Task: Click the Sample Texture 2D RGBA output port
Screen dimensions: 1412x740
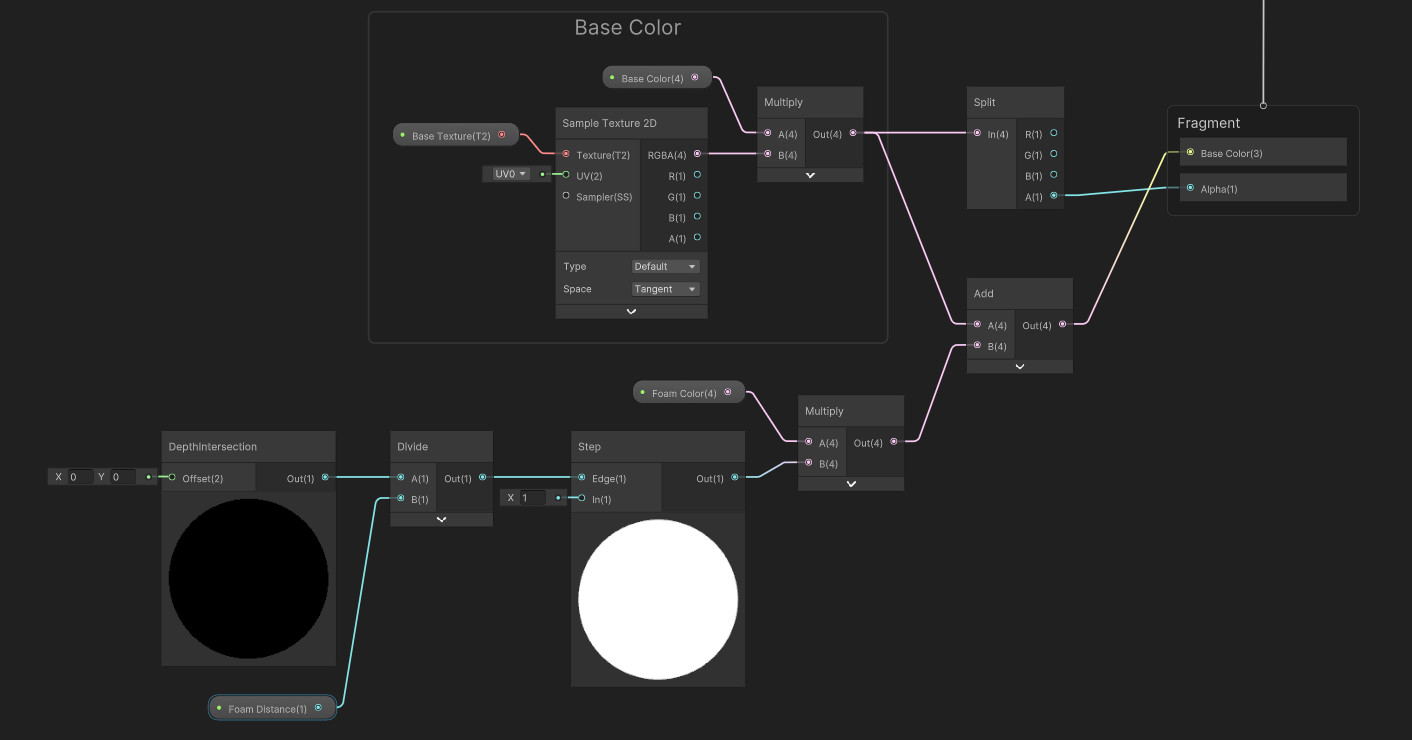Action: click(697, 154)
